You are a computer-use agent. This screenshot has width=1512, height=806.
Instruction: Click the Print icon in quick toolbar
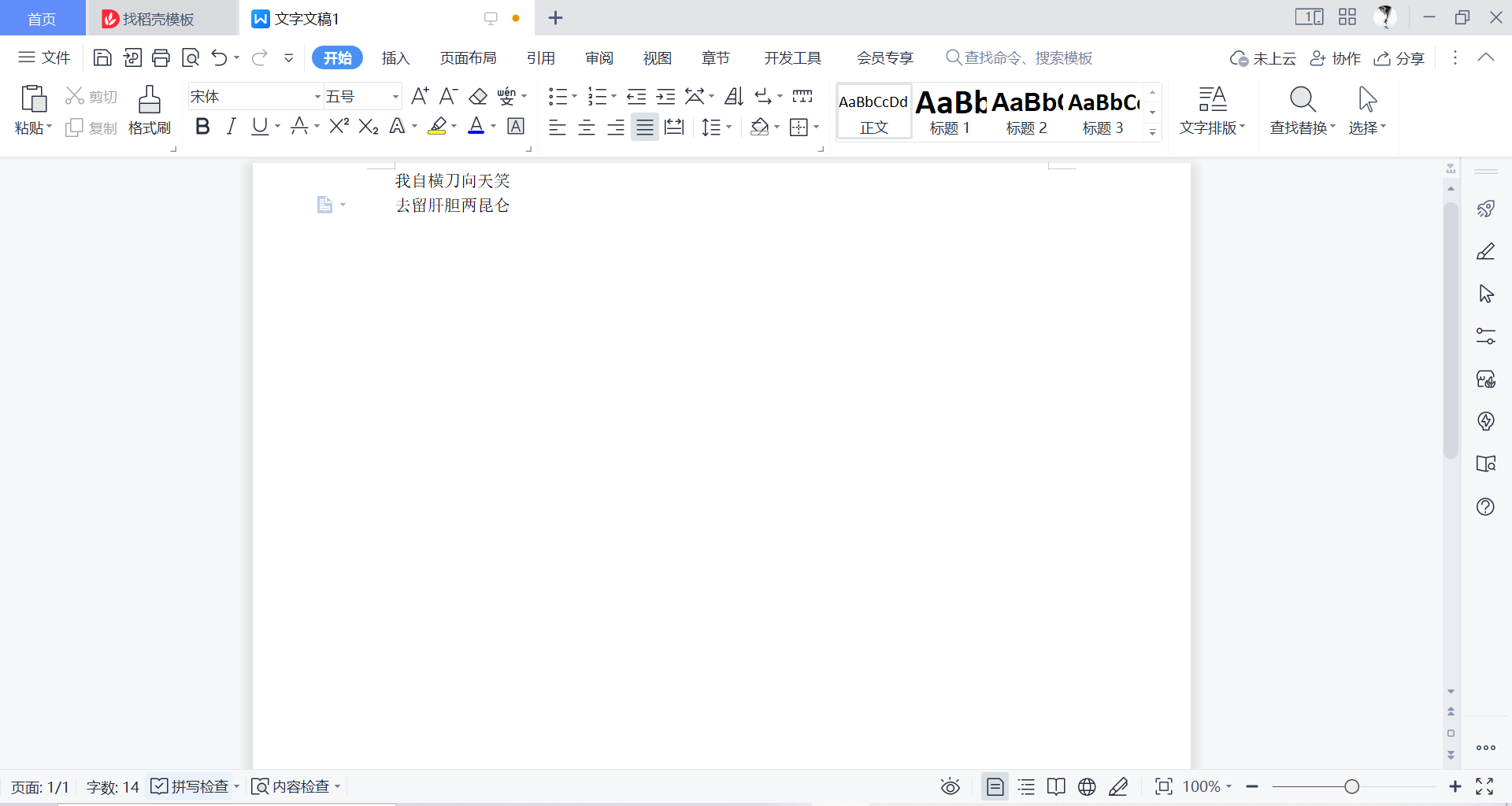[x=161, y=57]
